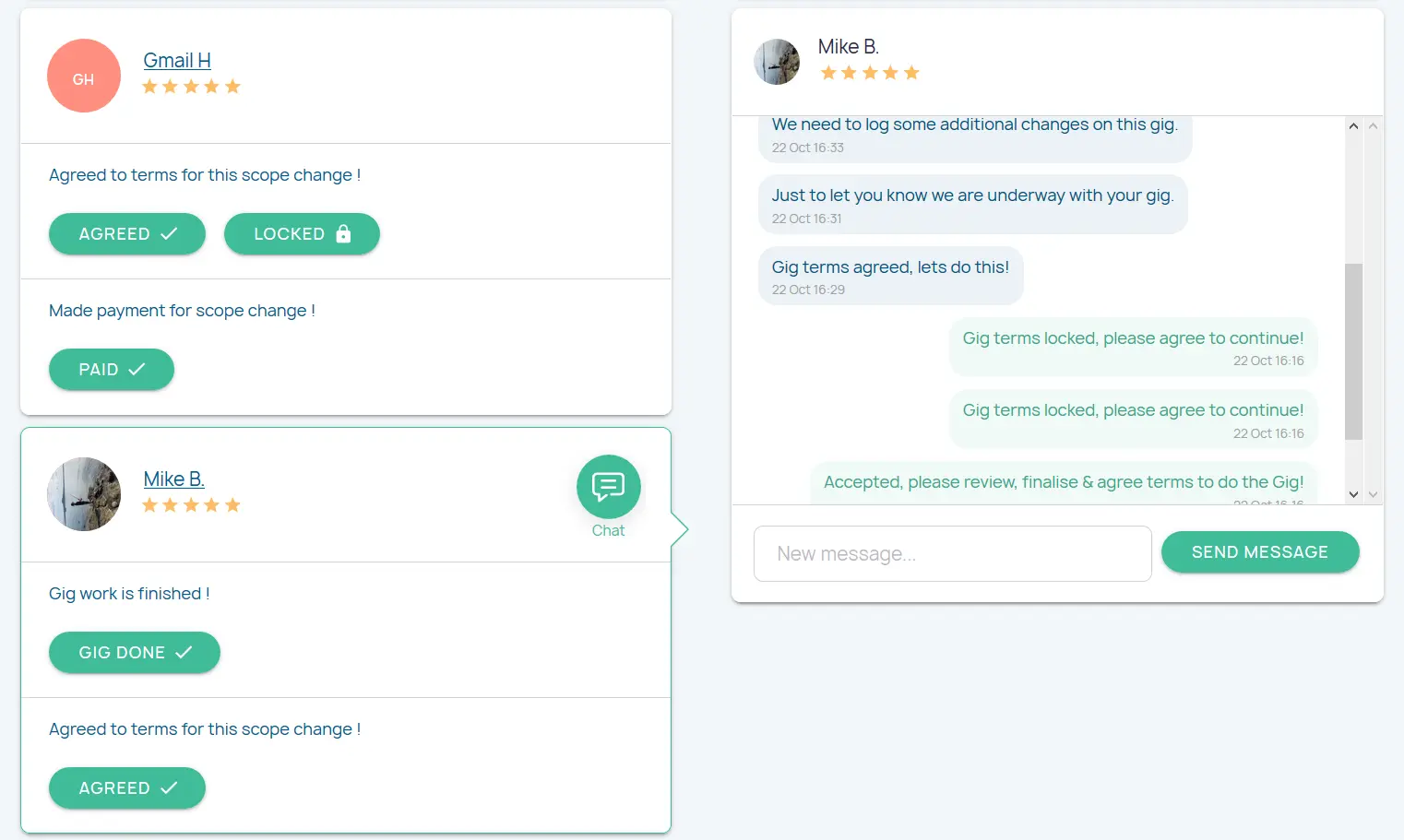Focus the New message input field
This screenshot has height=840, width=1404.
tap(952, 553)
